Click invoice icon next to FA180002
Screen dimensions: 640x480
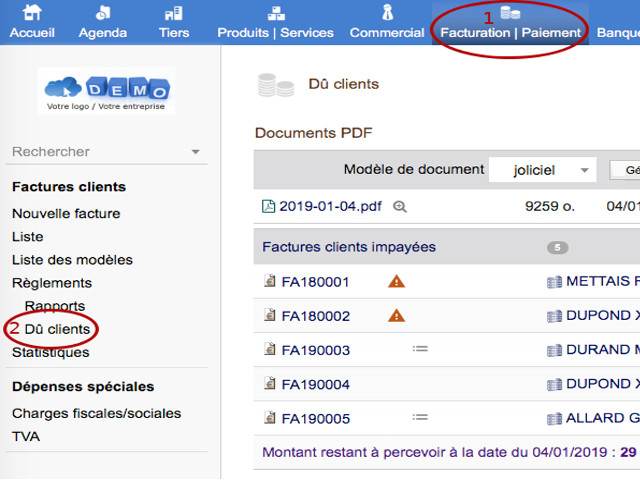click(269, 315)
